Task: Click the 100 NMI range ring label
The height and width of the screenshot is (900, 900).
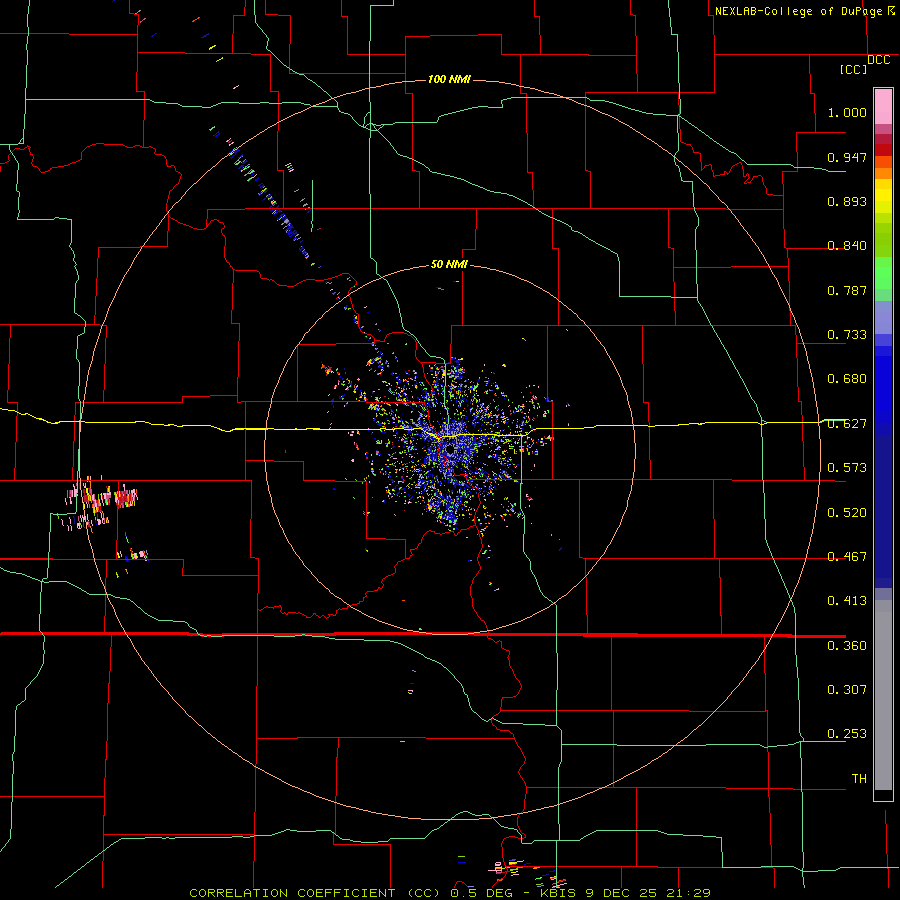Action: point(449,79)
